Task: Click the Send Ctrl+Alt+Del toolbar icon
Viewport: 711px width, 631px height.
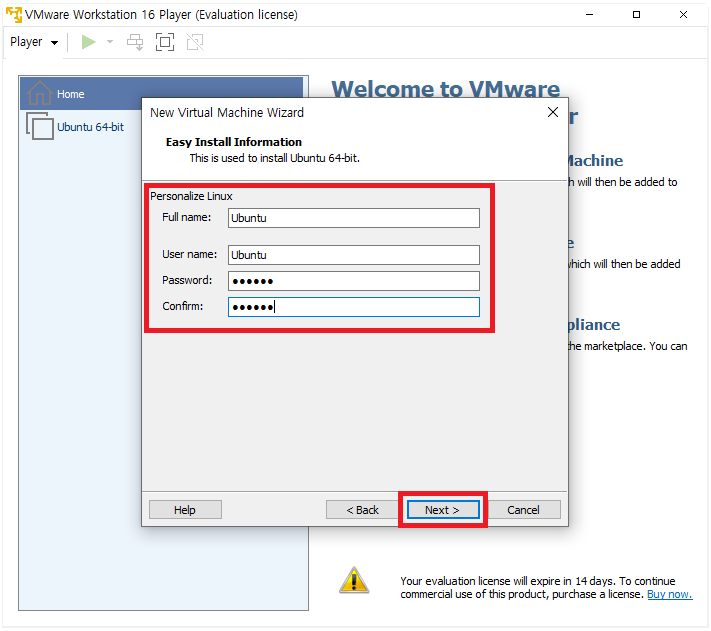Action: coord(135,42)
